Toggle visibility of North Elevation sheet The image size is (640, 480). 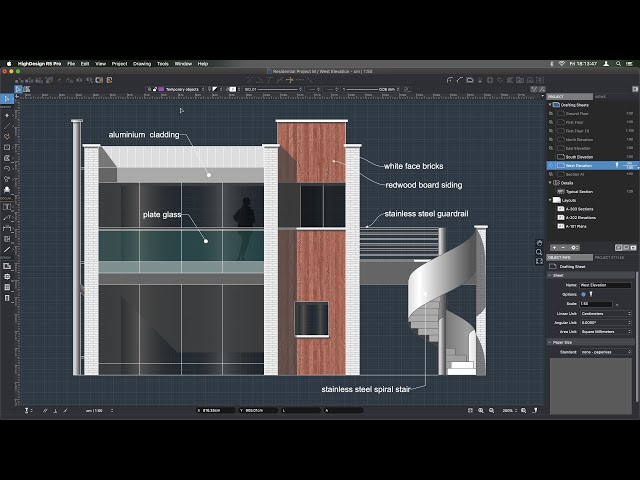pyautogui.click(x=551, y=140)
